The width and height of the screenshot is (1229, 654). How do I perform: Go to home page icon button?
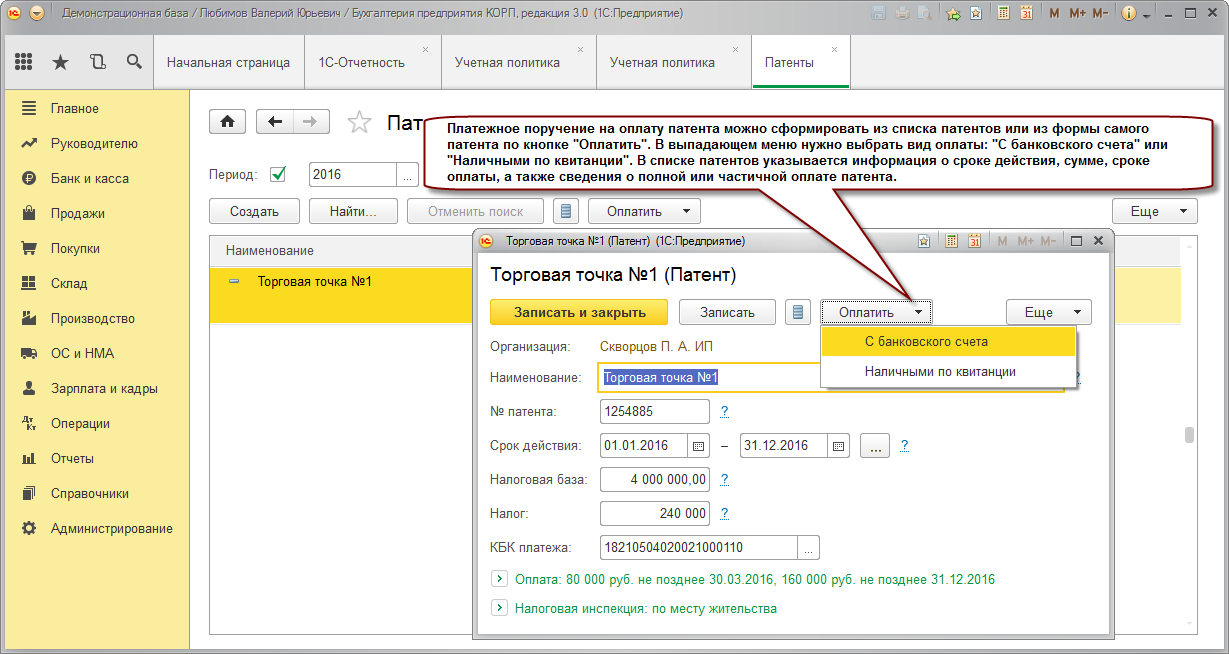coord(228,121)
